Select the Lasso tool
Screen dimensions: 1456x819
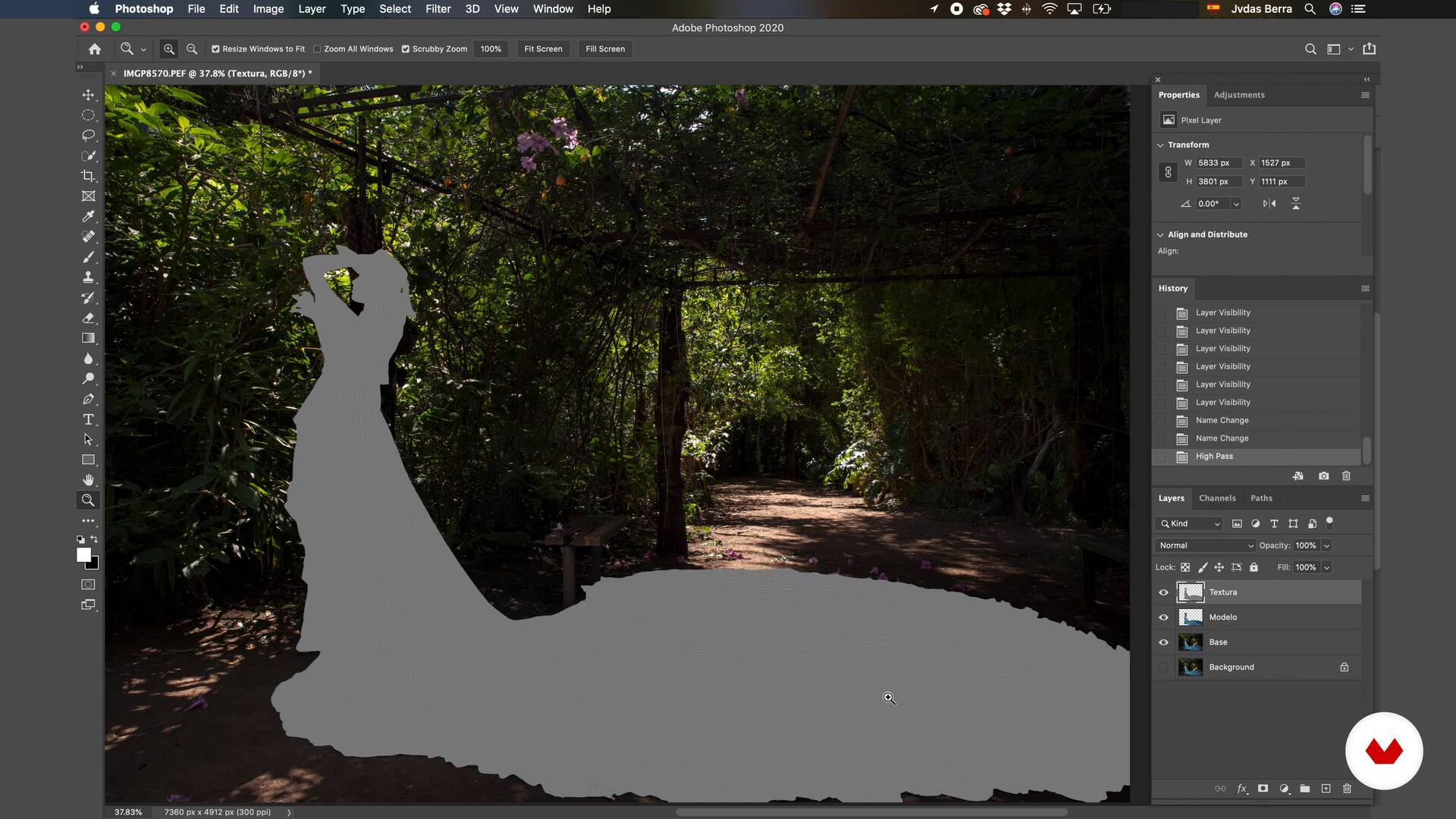tap(88, 136)
